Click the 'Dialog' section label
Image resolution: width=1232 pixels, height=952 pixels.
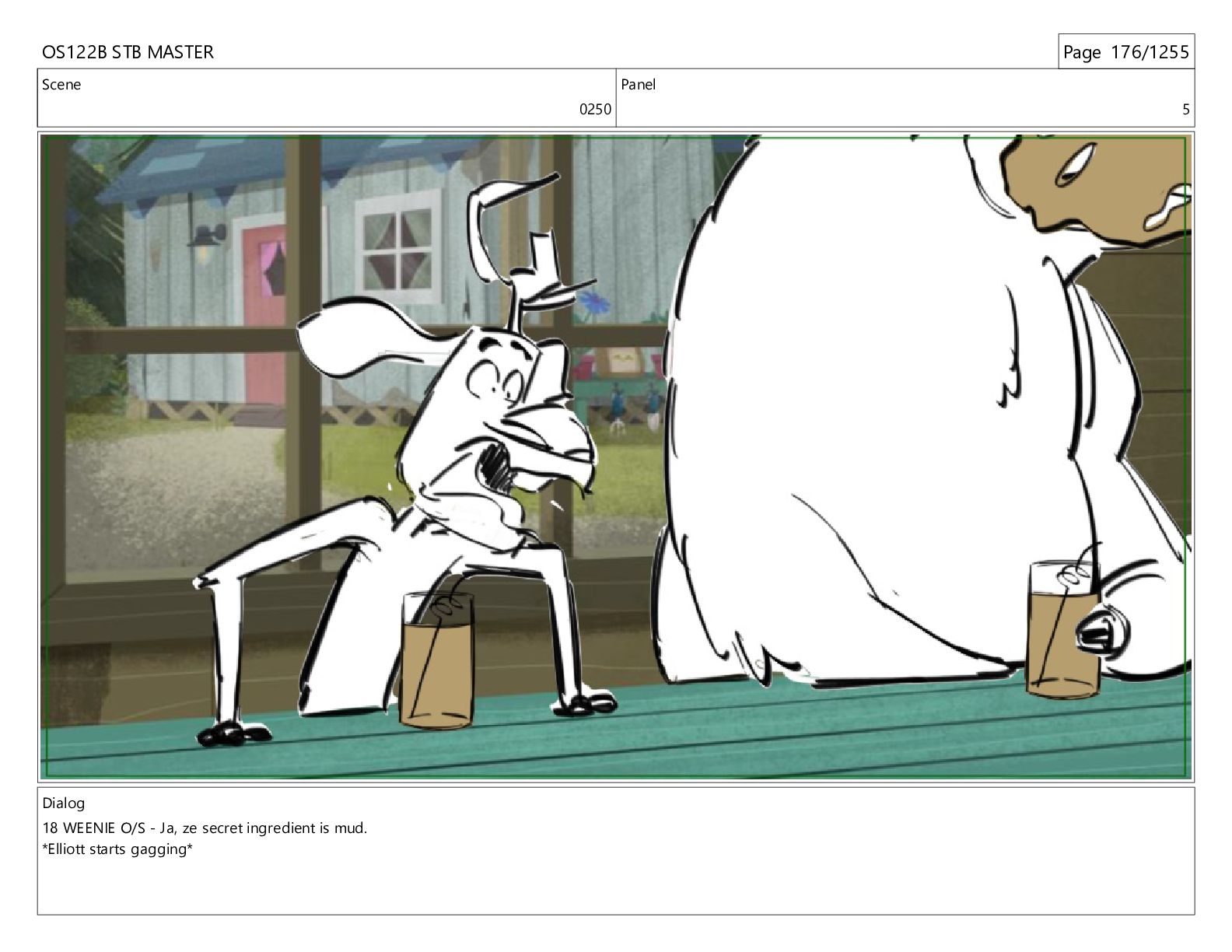pyautogui.click(x=64, y=803)
